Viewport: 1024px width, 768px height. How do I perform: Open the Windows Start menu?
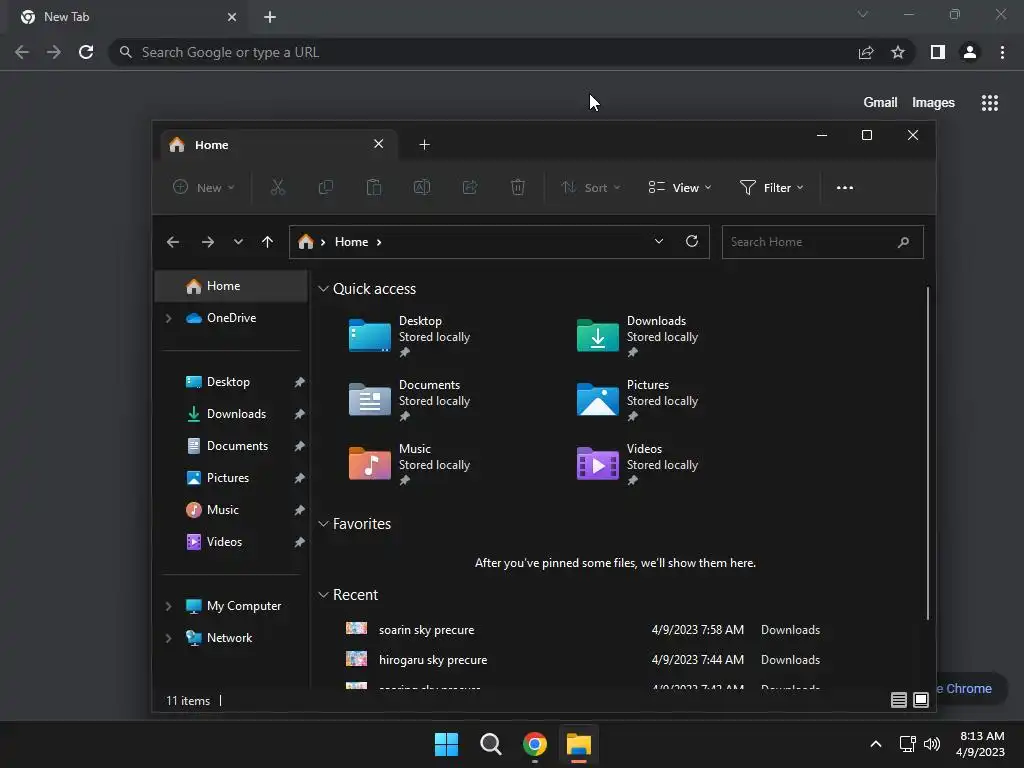447,744
